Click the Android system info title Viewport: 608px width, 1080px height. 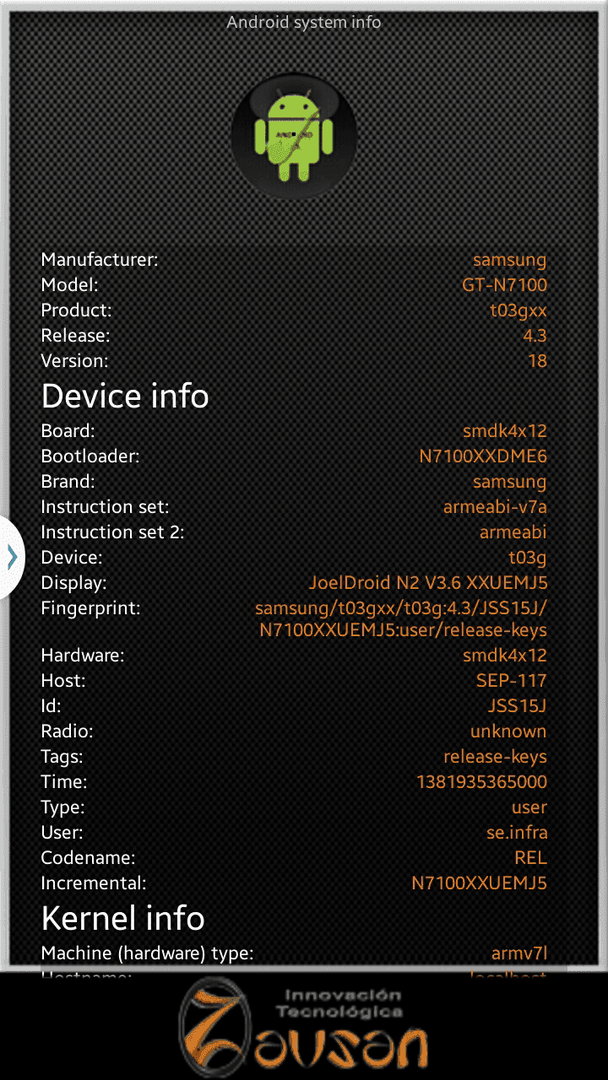[x=304, y=22]
